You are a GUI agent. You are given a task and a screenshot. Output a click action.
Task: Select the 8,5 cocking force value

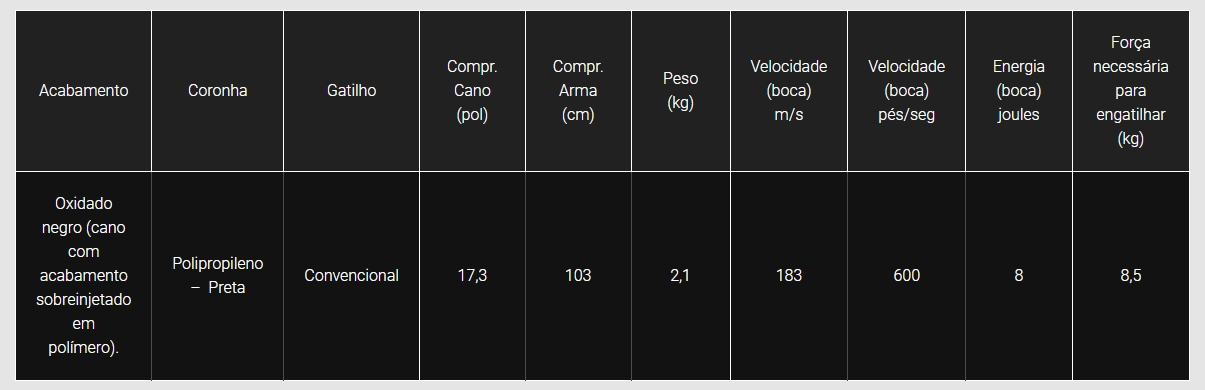[x=1130, y=275]
